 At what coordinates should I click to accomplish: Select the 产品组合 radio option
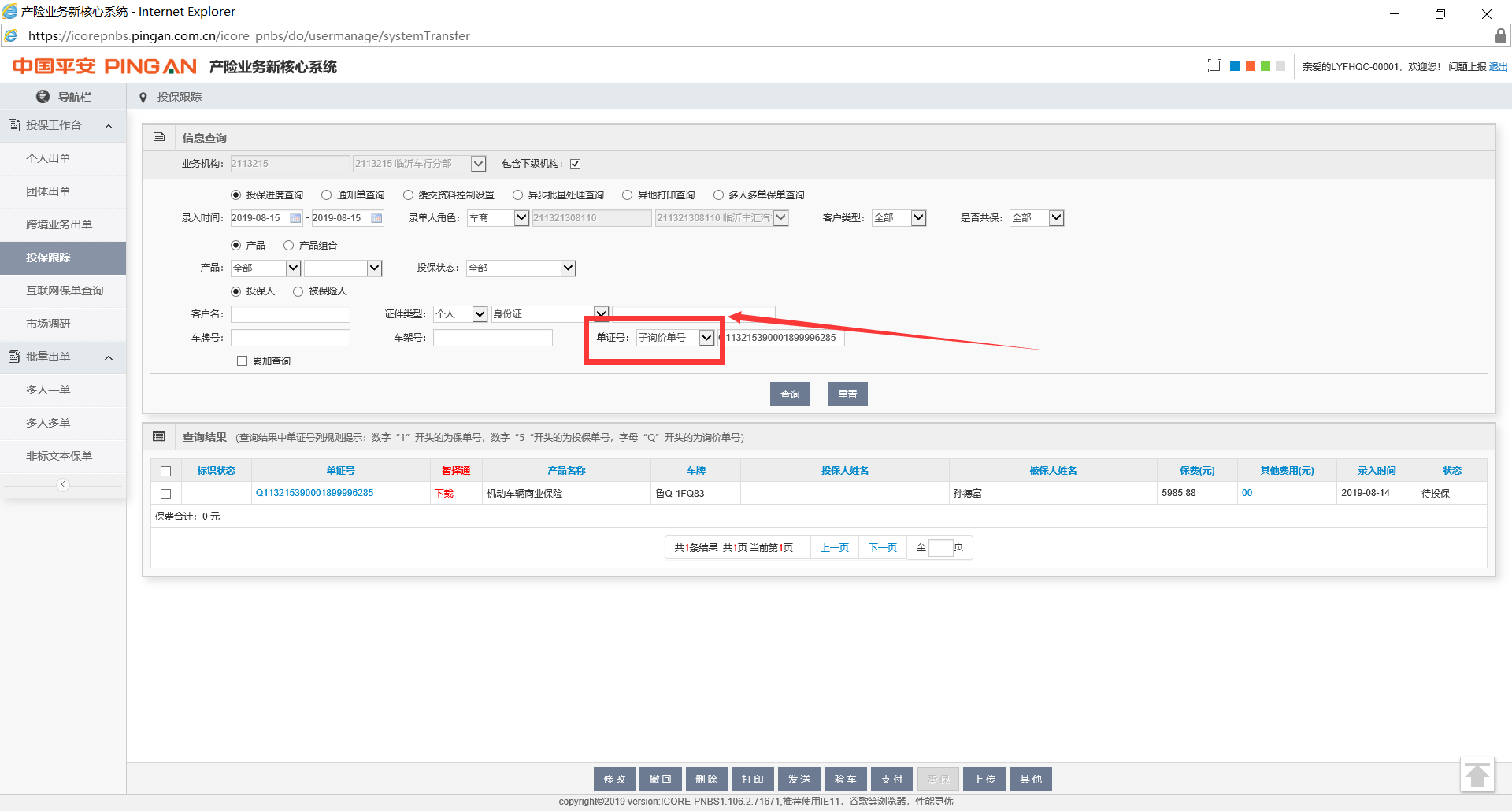click(x=288, y=245)
